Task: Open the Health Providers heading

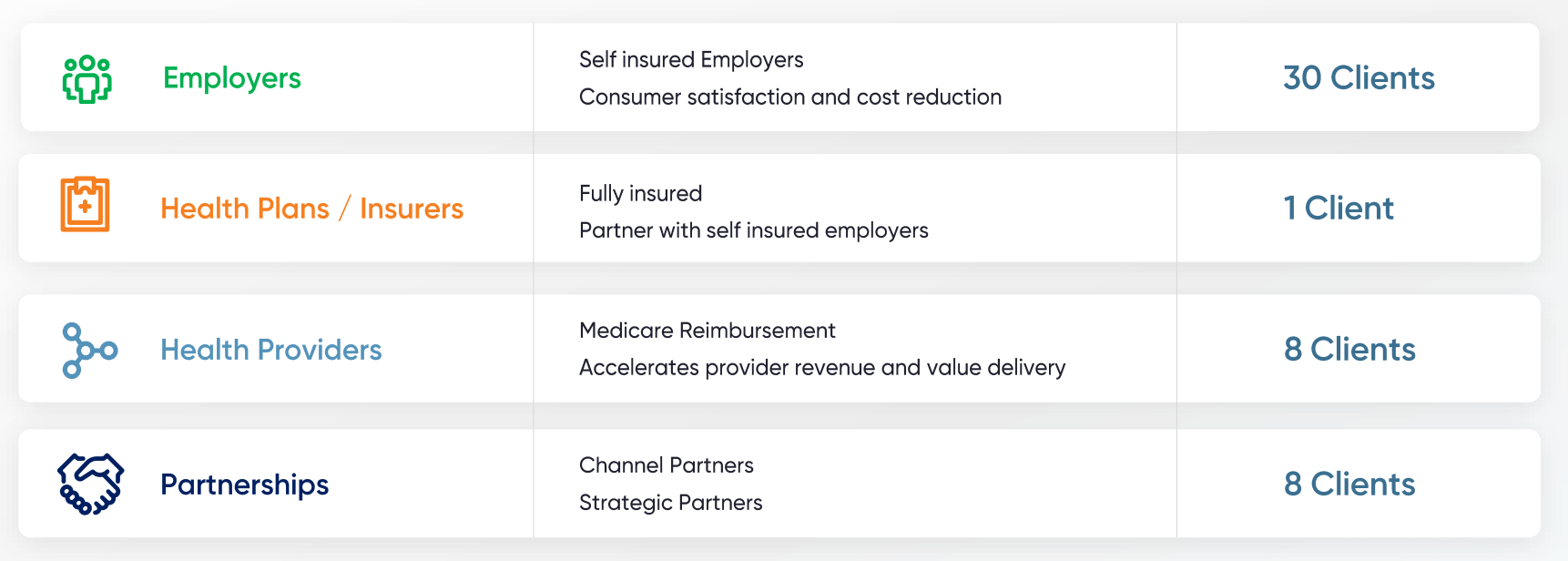Action: click(270, 350)
